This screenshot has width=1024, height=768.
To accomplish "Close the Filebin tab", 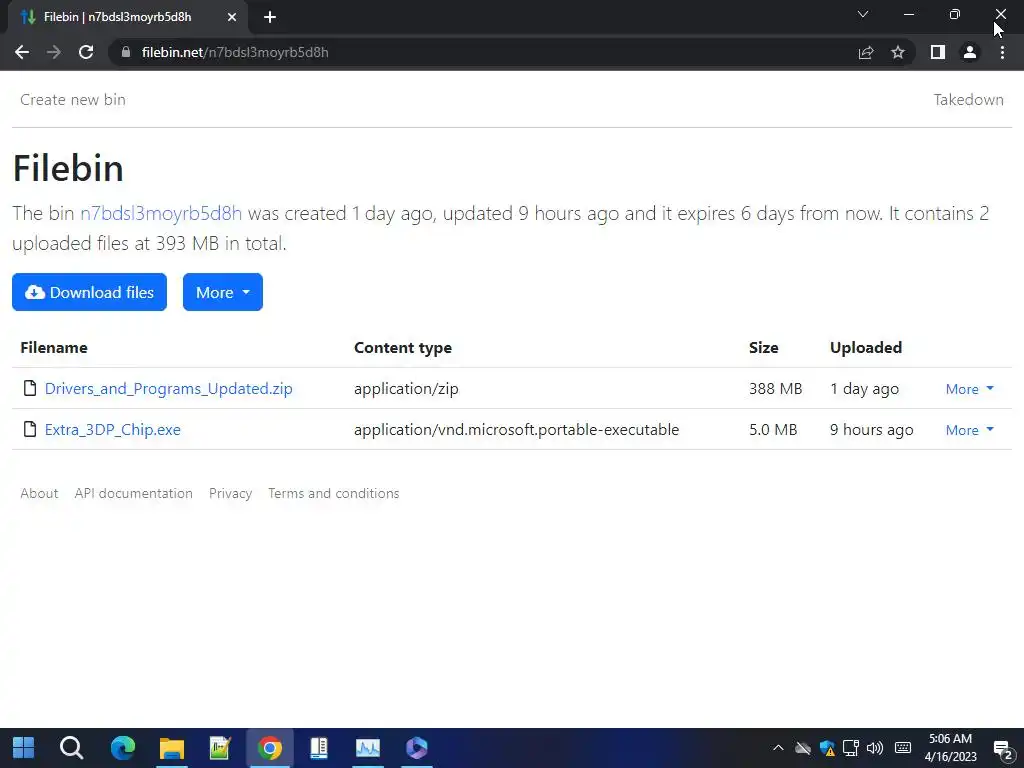I will (x=232, y=17).
